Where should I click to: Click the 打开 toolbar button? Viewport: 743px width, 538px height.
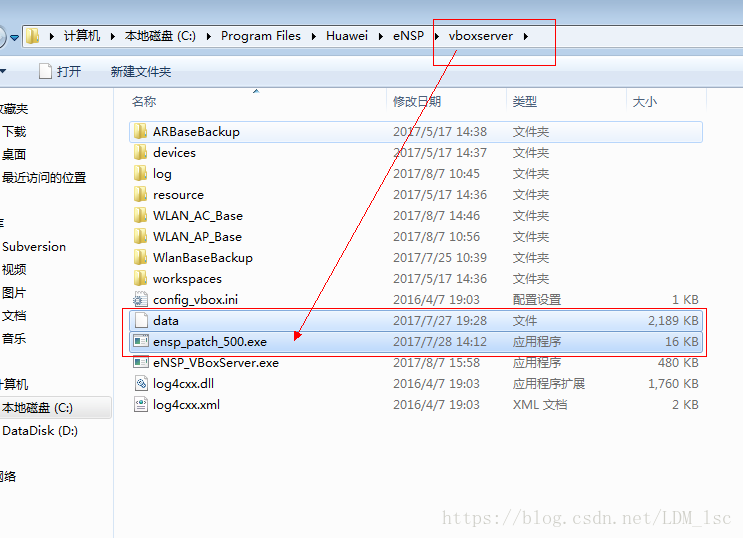click(60, 72)
